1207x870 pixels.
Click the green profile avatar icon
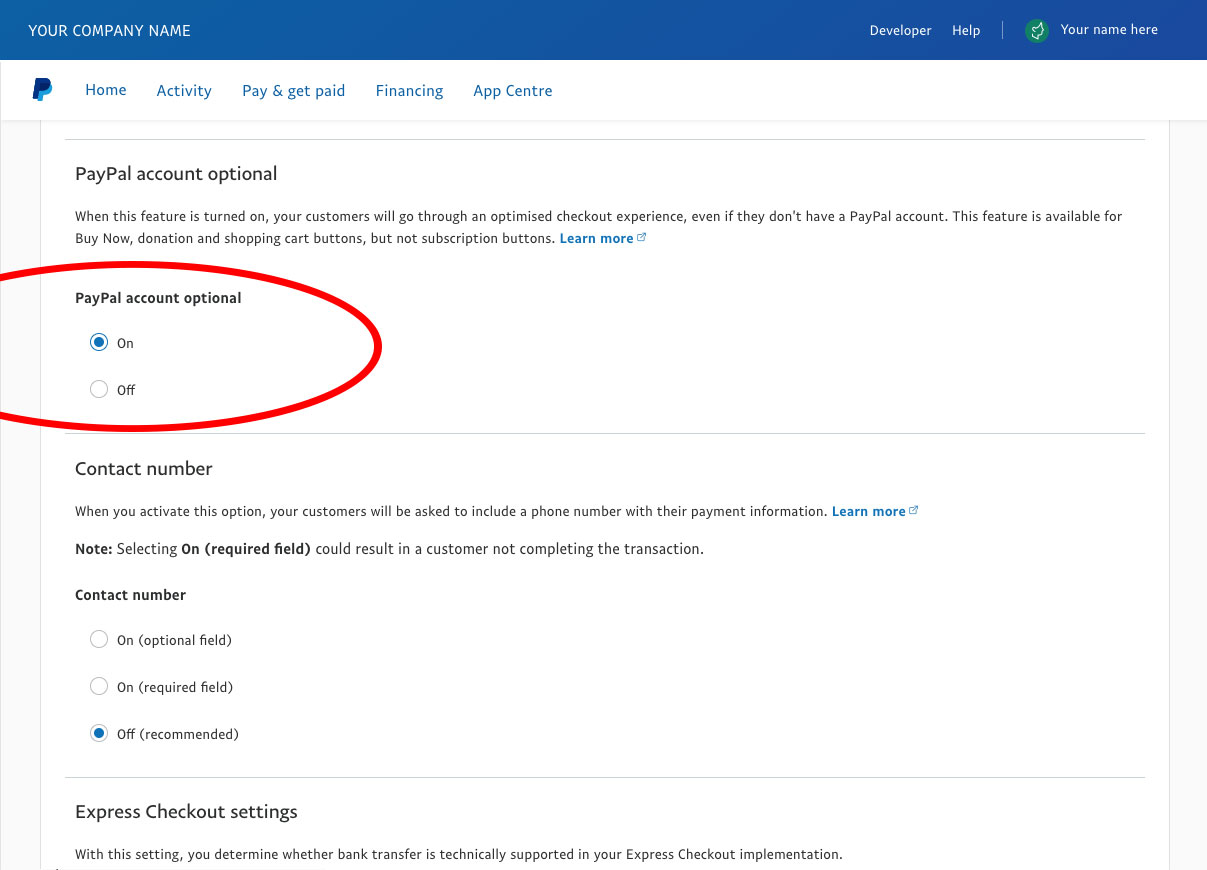(1037, 31)
